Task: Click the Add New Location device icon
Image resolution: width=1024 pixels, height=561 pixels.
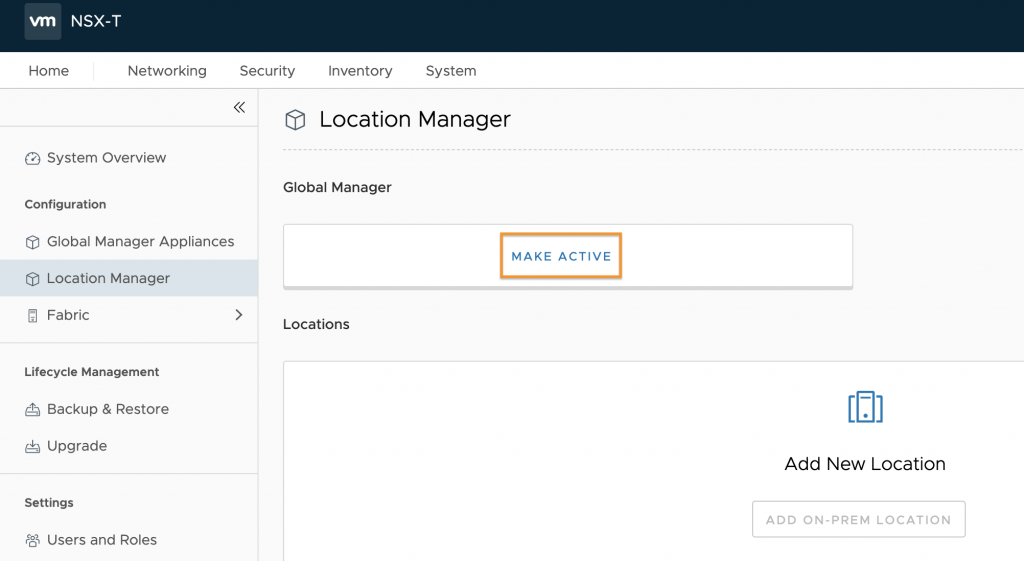Action: (x=865, y=407)
